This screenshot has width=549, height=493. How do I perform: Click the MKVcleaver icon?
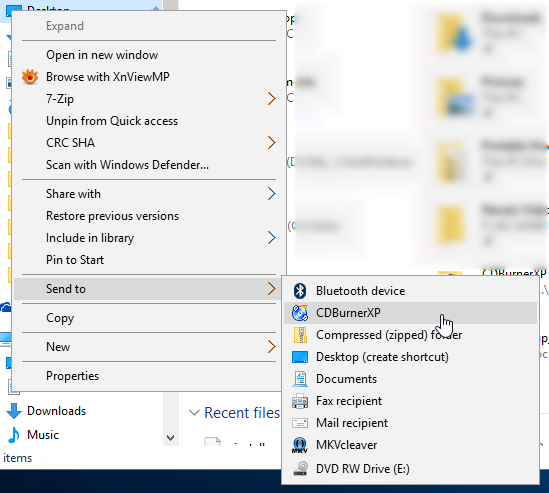[300, 445]
